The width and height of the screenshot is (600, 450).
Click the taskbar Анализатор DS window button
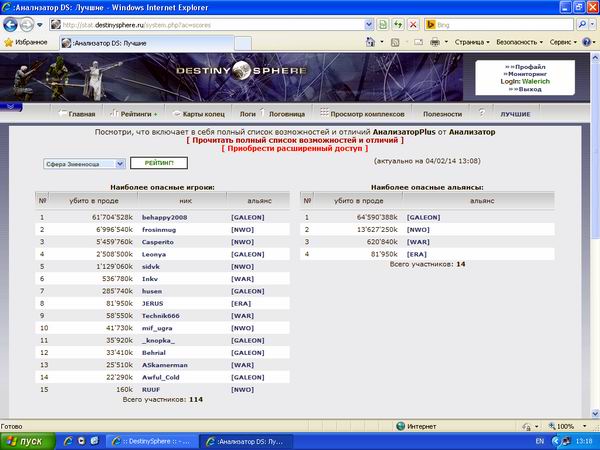[x=247, y=442]
